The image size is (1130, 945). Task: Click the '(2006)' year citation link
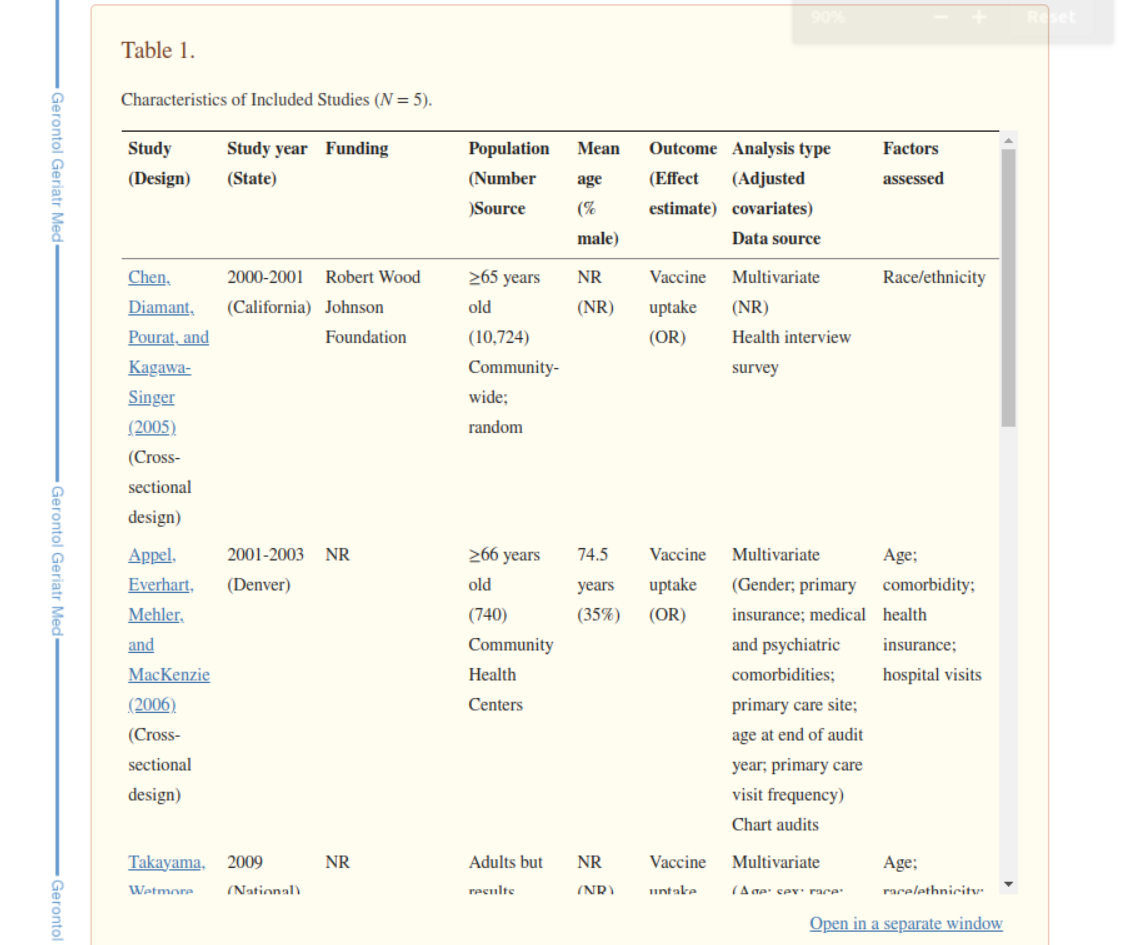[152, 704]
